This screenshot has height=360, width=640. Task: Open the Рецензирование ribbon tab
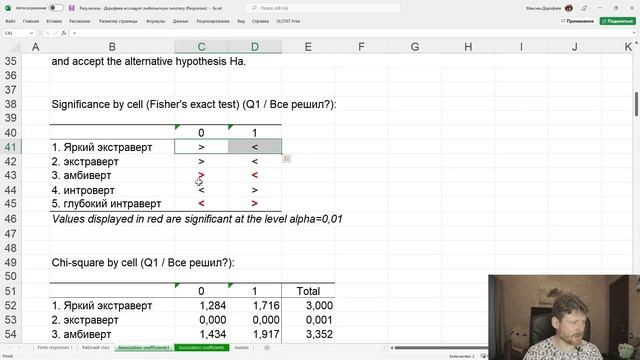point(213,21)
